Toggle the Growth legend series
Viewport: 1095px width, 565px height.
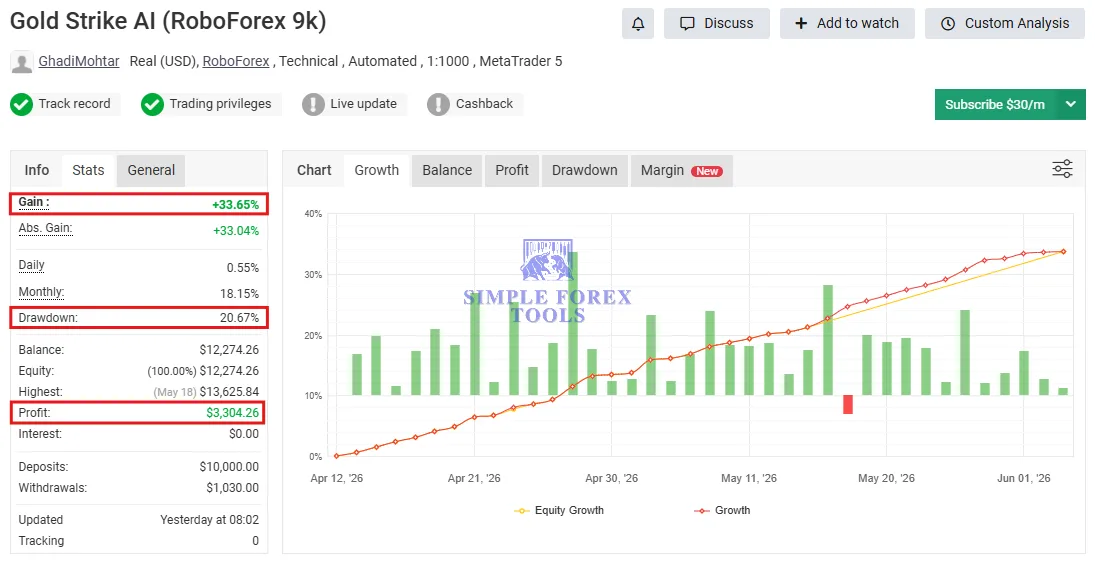click(722, 511)
